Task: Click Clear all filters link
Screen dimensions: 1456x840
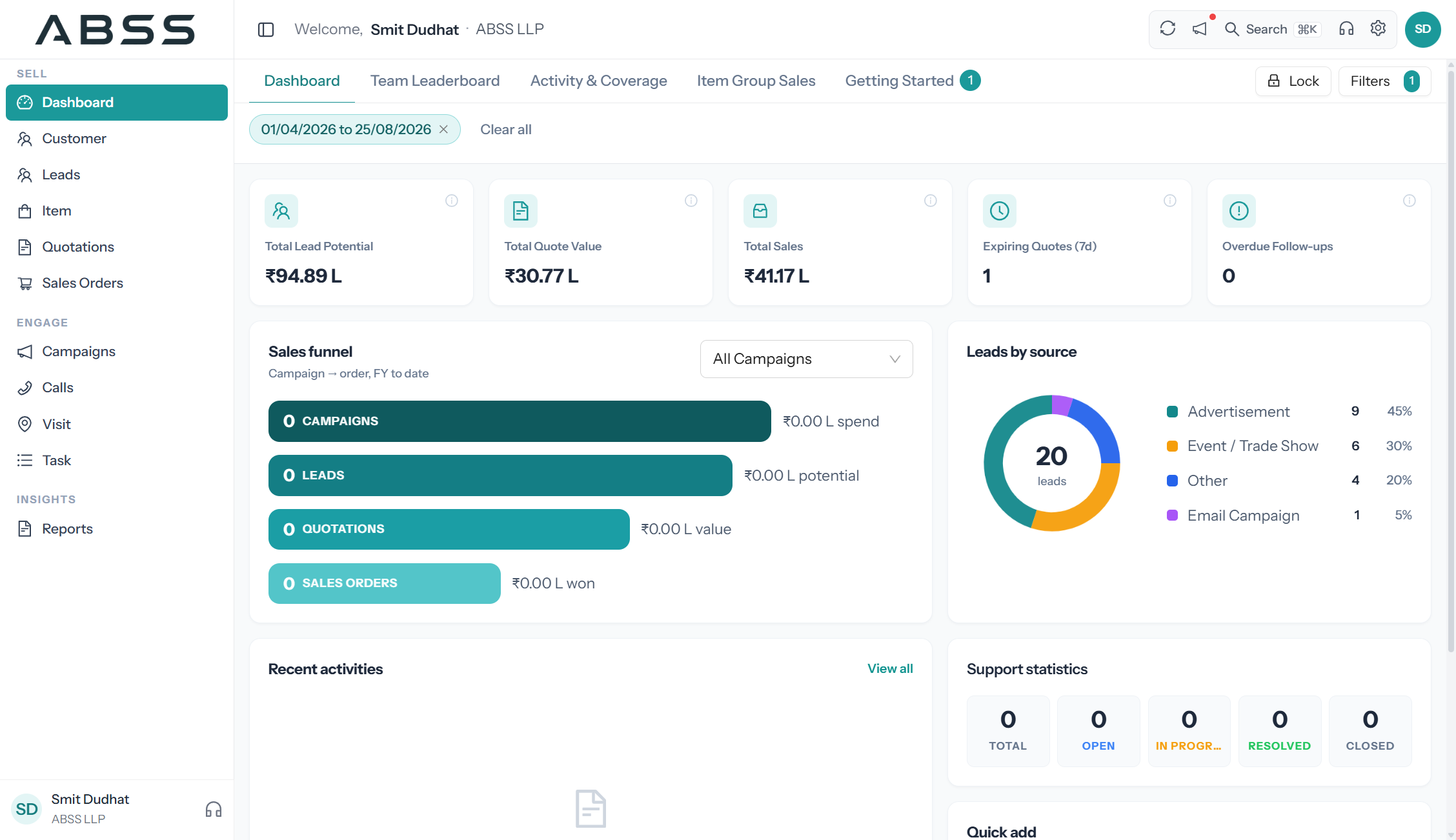Action: pyautogui.click(x=506, y=130)
